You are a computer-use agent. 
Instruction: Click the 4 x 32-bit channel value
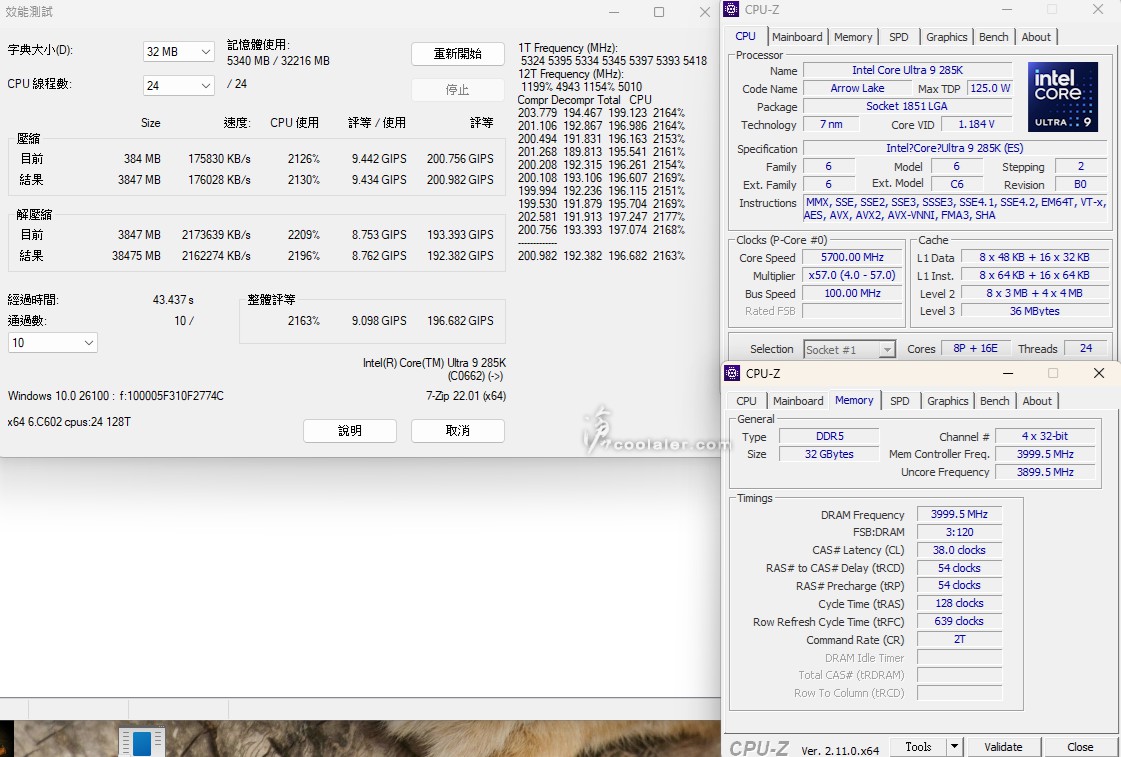click(1045, 436)
